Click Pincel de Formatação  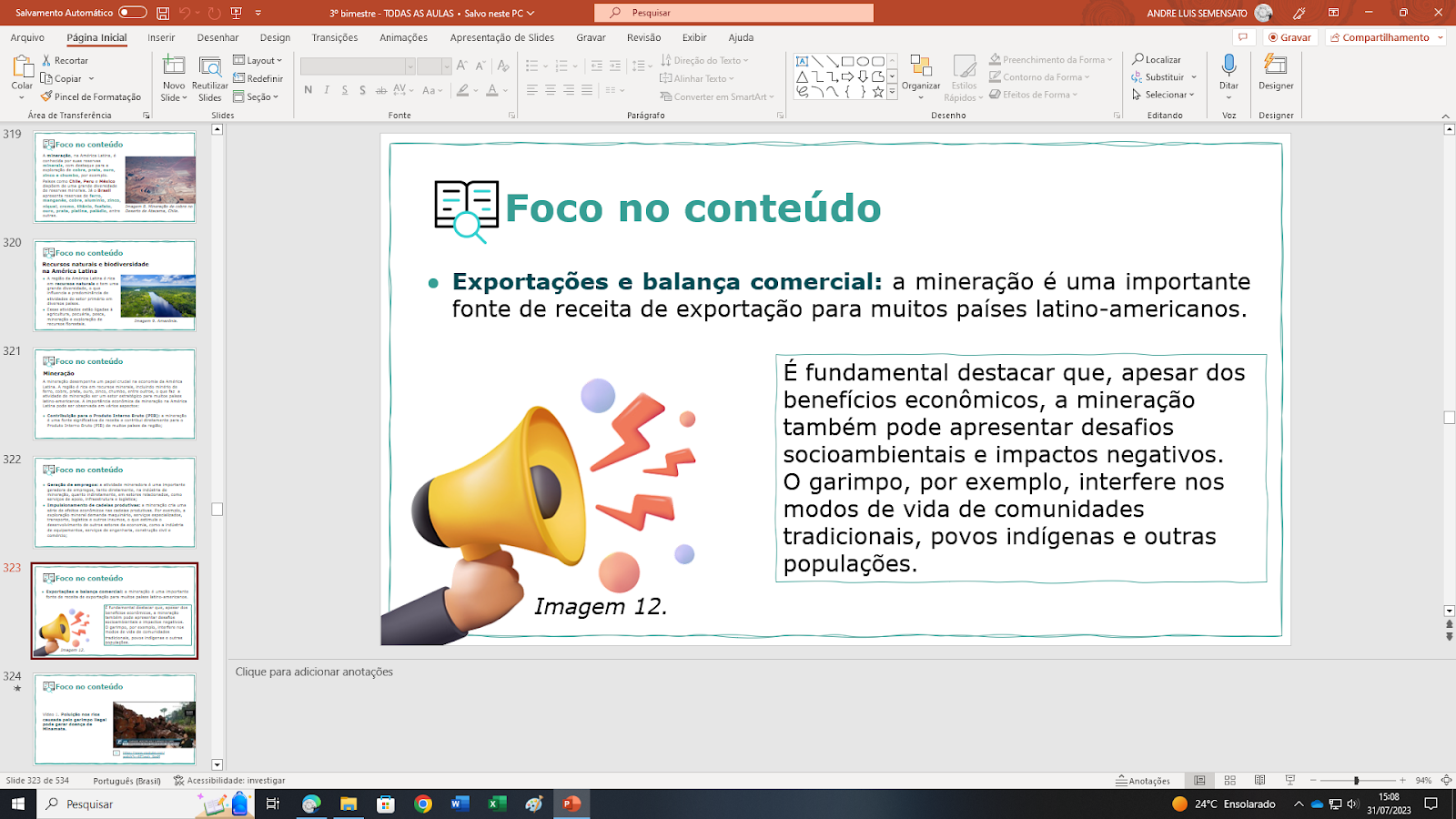pyautogui.click(x=91, y=96)
